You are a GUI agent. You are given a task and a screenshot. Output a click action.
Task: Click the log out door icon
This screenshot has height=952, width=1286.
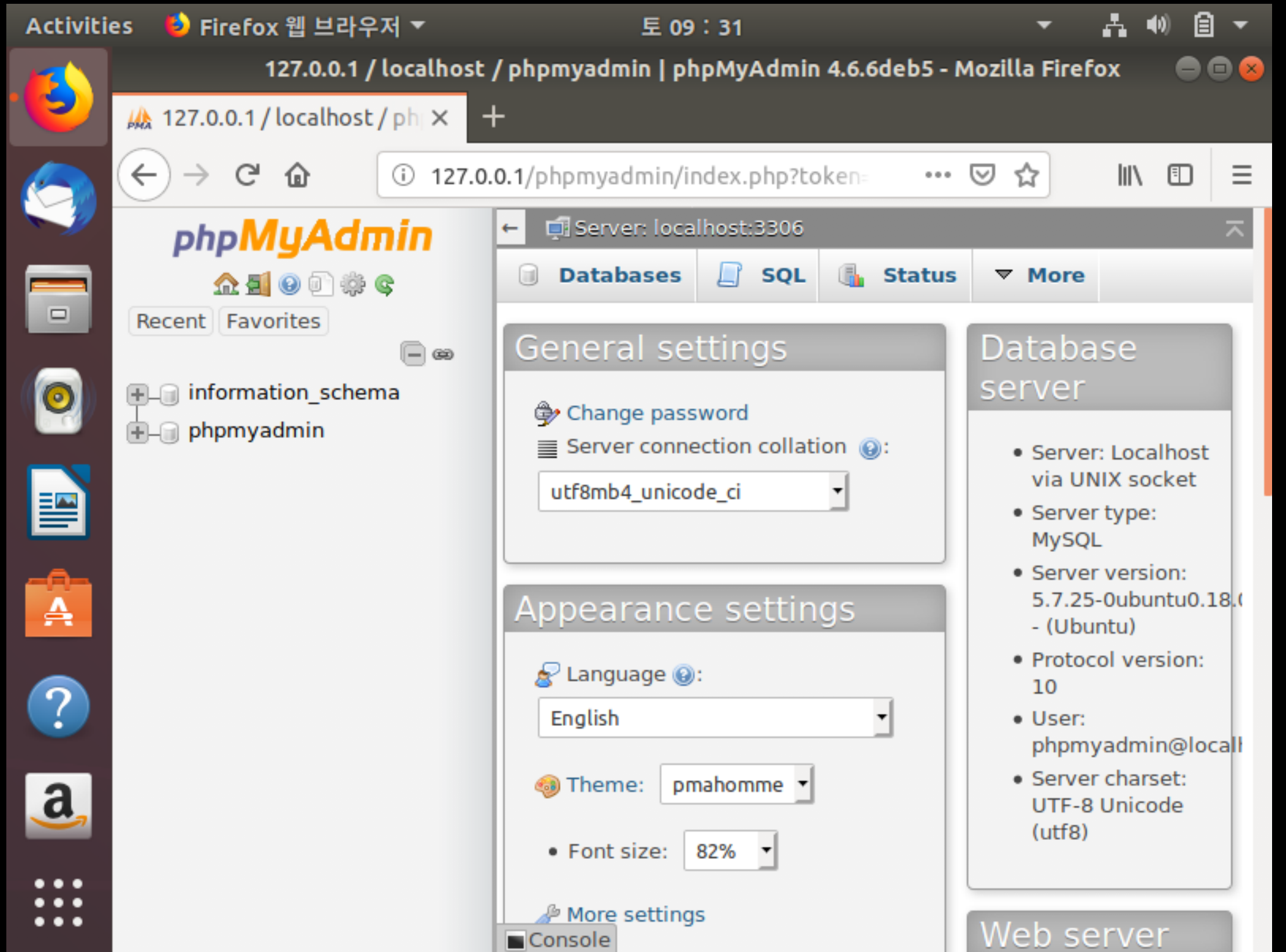pyautogui.click(x=258, y=284)
